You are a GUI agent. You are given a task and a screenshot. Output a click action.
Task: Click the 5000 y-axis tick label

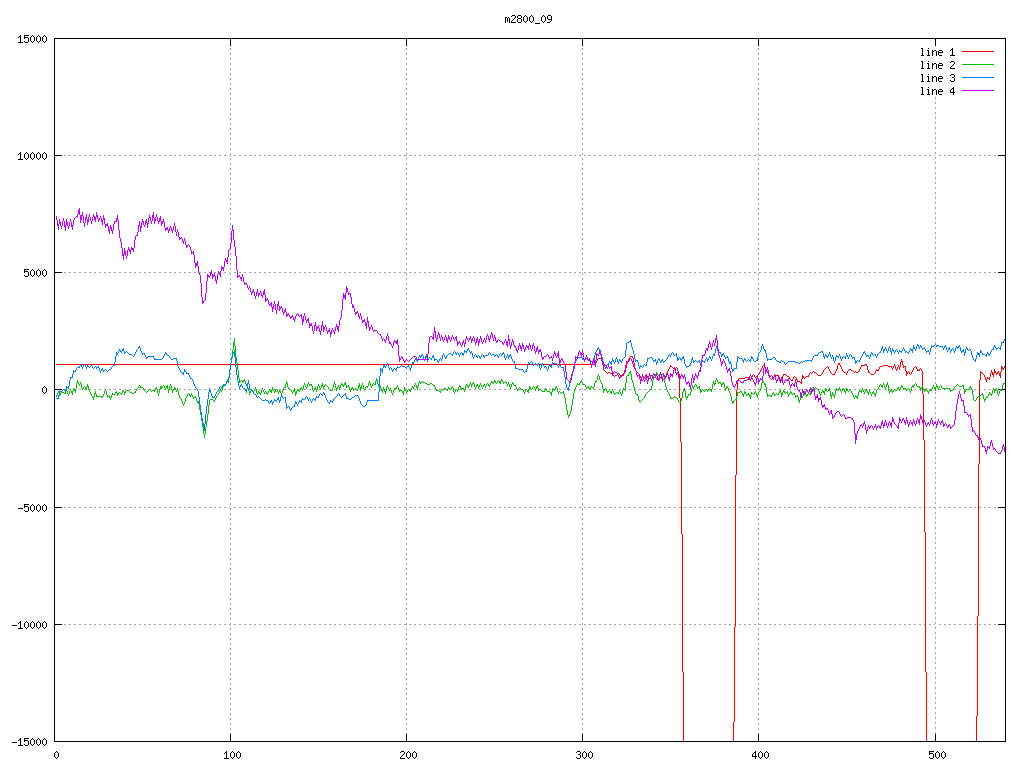pos(35,273)
